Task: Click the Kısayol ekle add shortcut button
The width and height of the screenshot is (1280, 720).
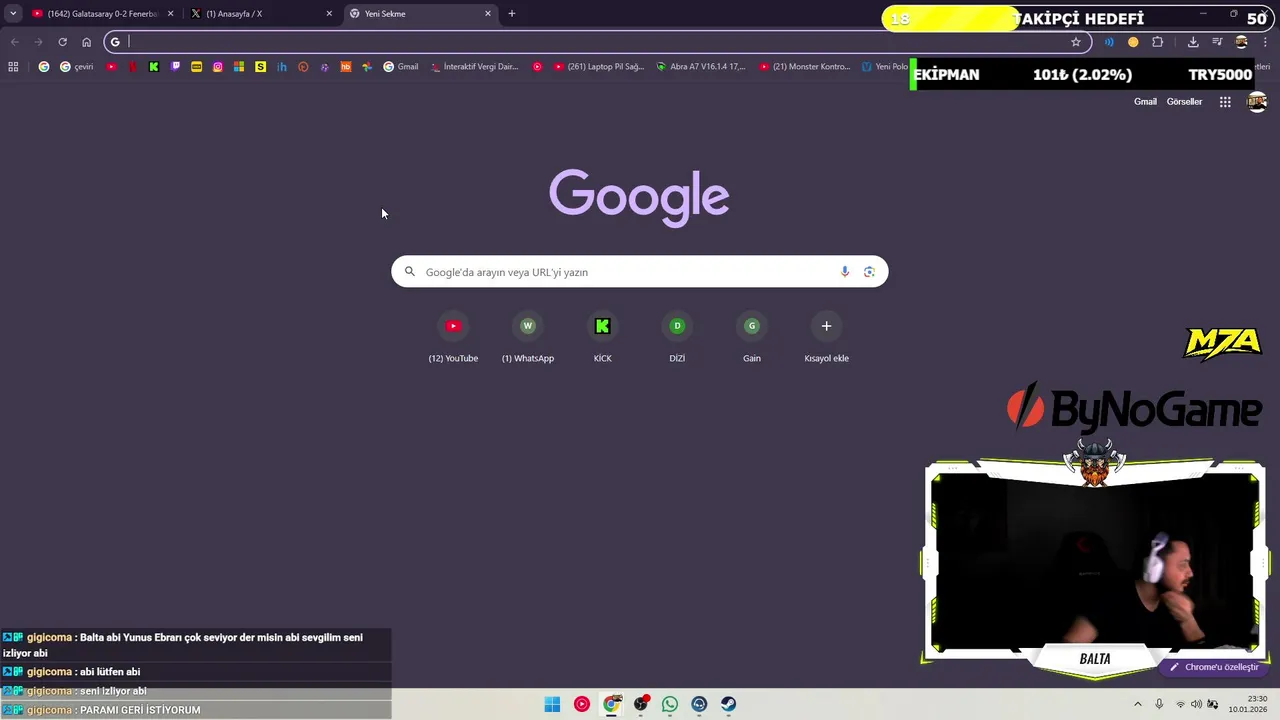Action: 826,338
